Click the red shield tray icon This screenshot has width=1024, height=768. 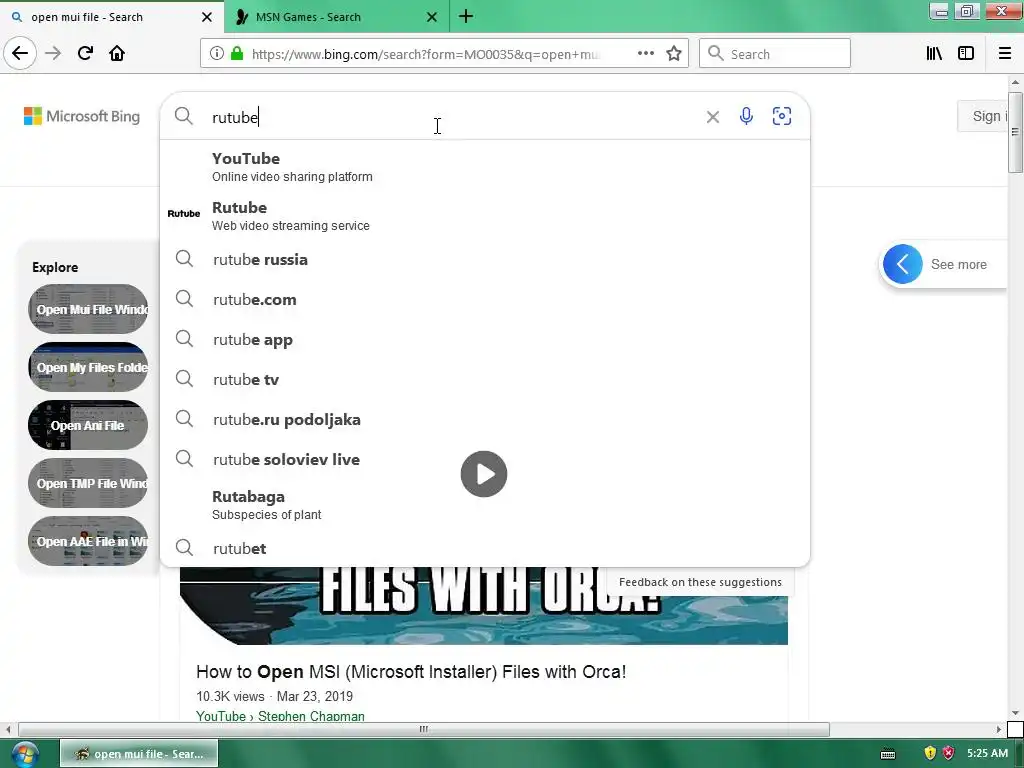tap(948, 754)
